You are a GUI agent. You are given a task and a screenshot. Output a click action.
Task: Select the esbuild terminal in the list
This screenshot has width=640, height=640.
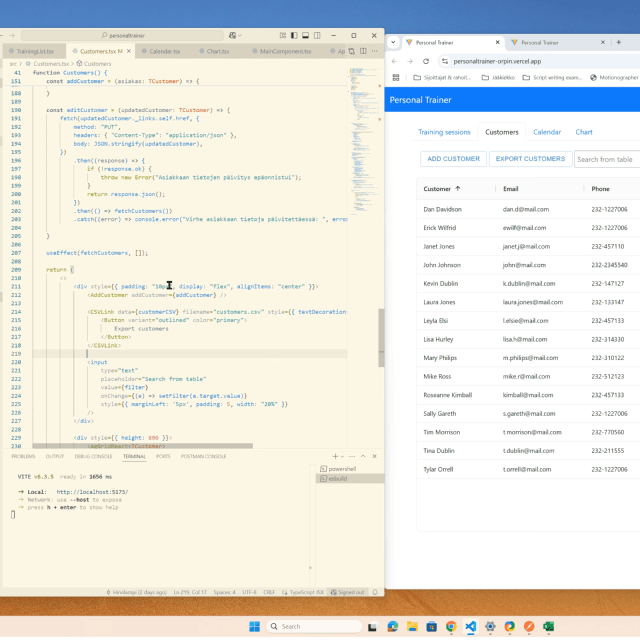(336, 478)
